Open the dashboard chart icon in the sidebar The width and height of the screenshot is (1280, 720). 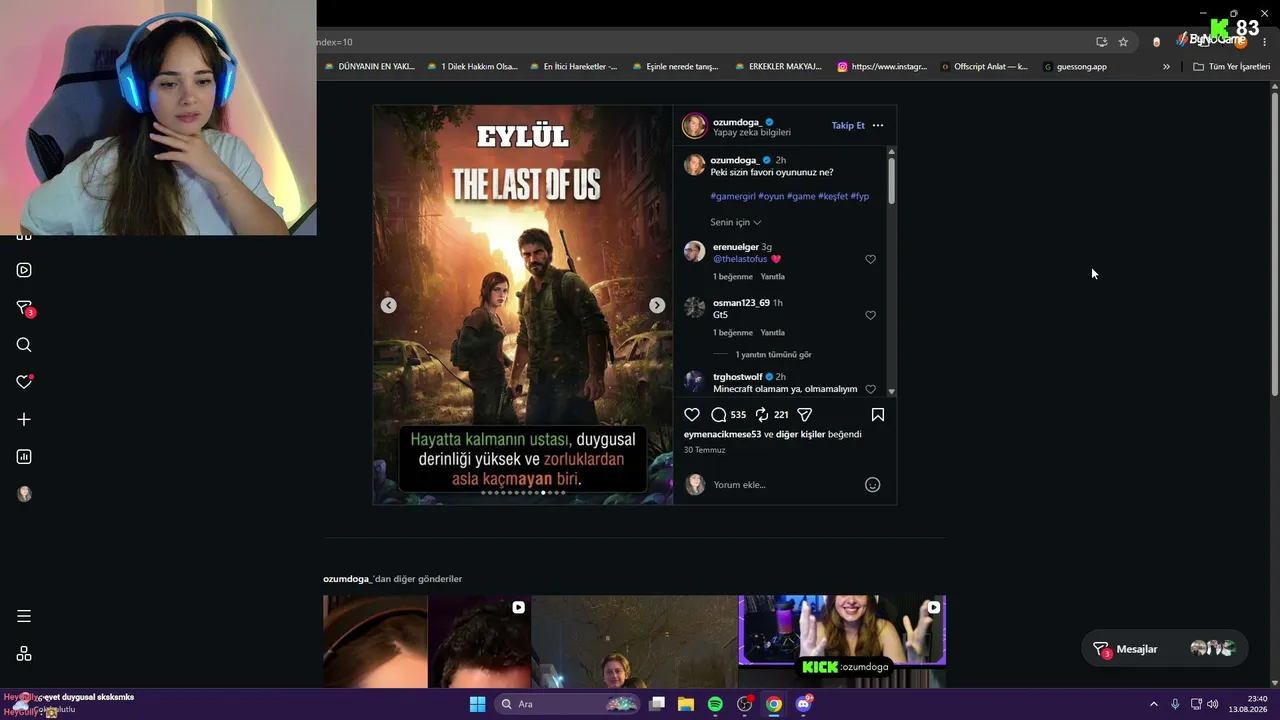(x=24, y=457)
